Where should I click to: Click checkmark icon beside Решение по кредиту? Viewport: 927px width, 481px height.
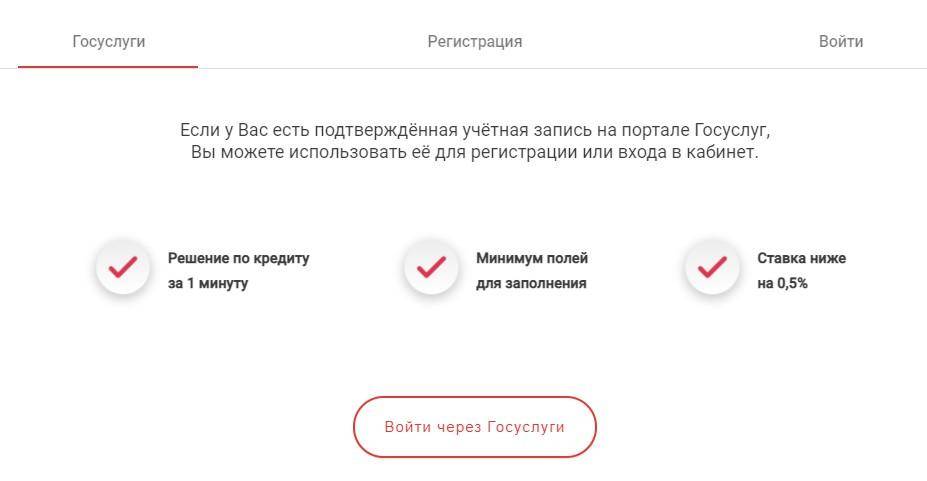tap(122, 268)
